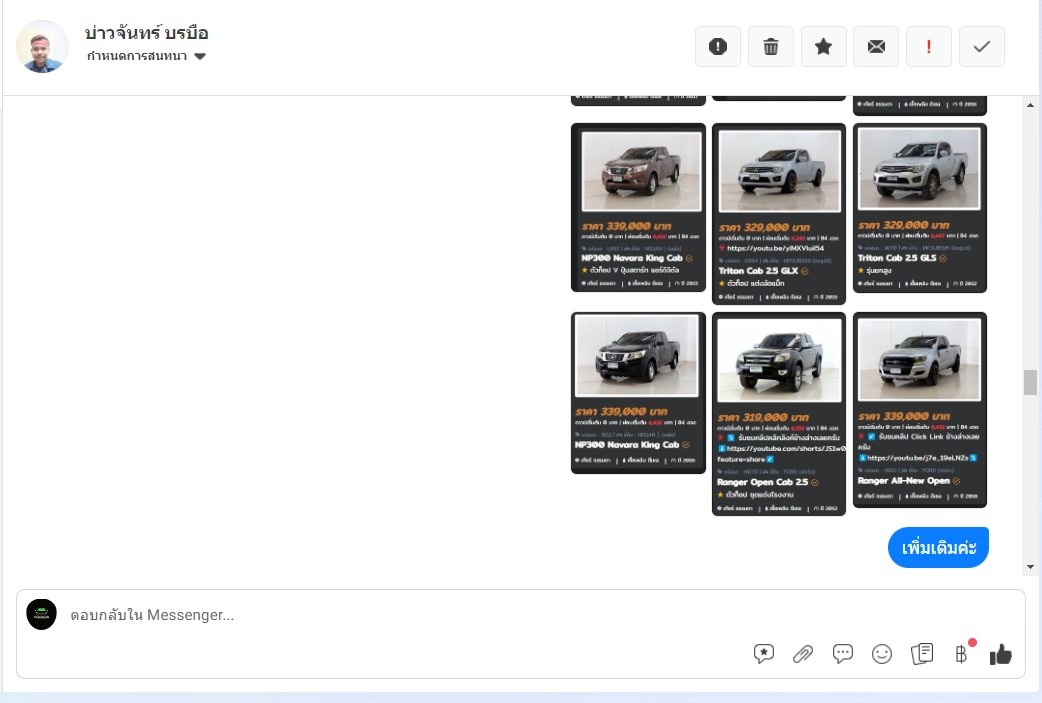
Task: Open the Triton Cab 2.5 GLX card
Action: (779, 214)
